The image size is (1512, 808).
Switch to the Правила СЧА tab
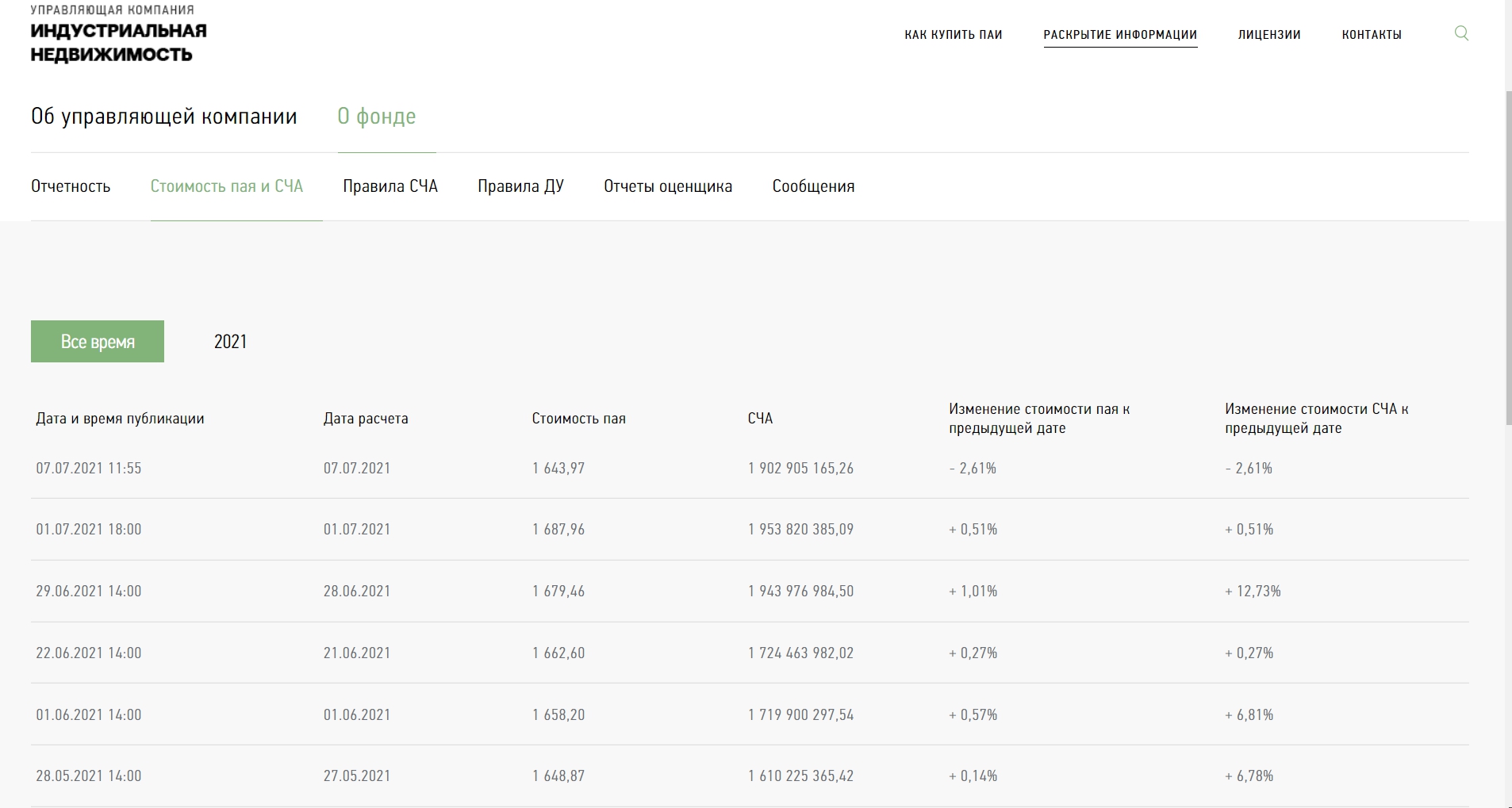(x=390, y=186)
